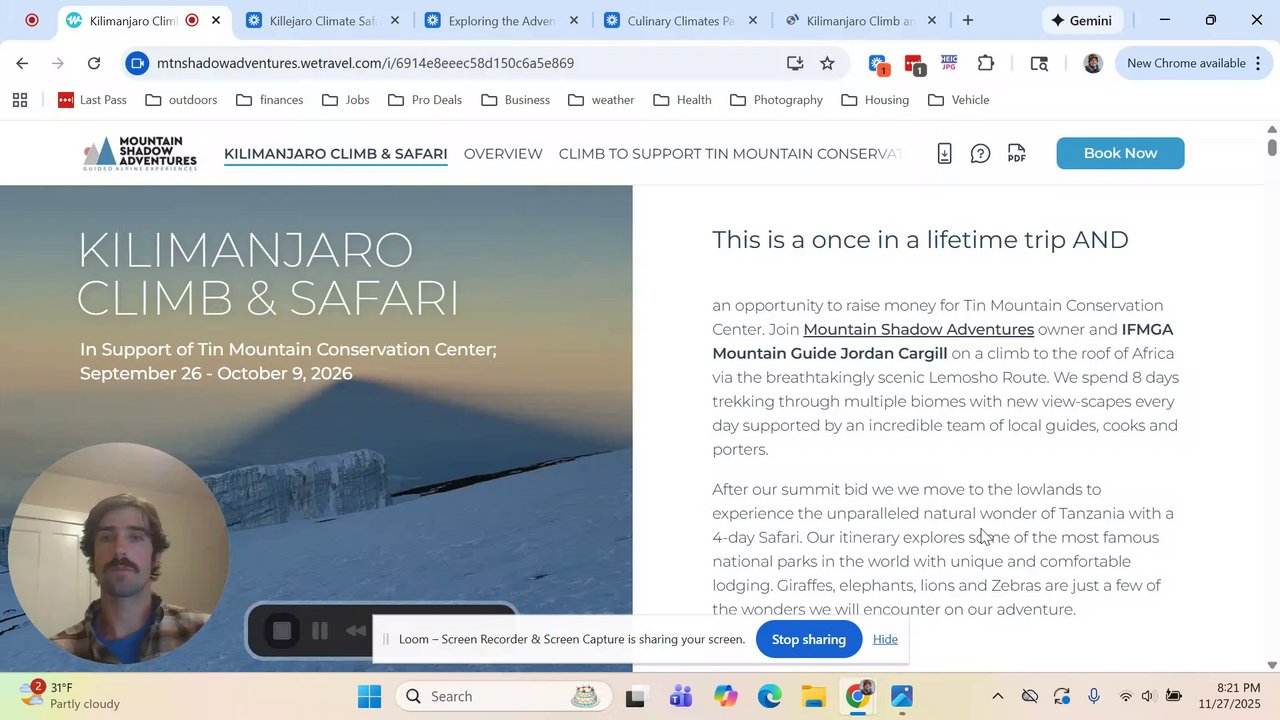Click the Gemini button
The width and height of the screenshot is (1280, 720).
click(1080, 20)
